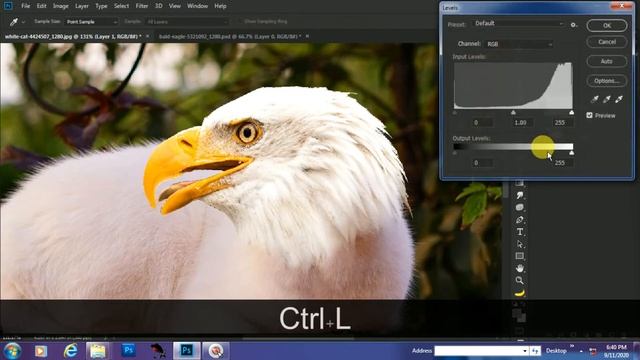This screenshot has width=640, height=360.
Task: Select the Type tool
Action: pyautogui.click(x=520, y=232)
